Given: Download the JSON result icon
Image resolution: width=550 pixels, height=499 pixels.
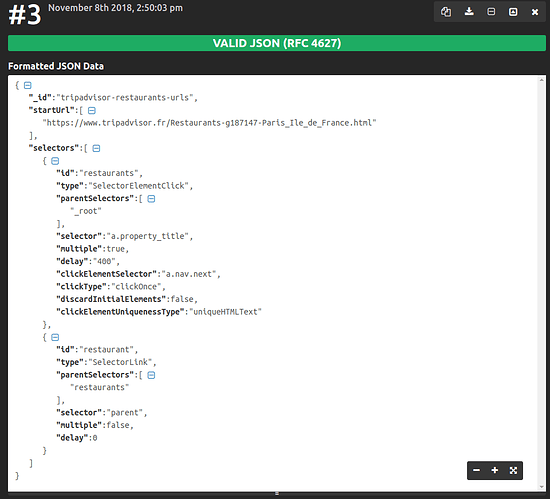Looking at the screenshot, I should pyautogui.click(x=469, y=12).
